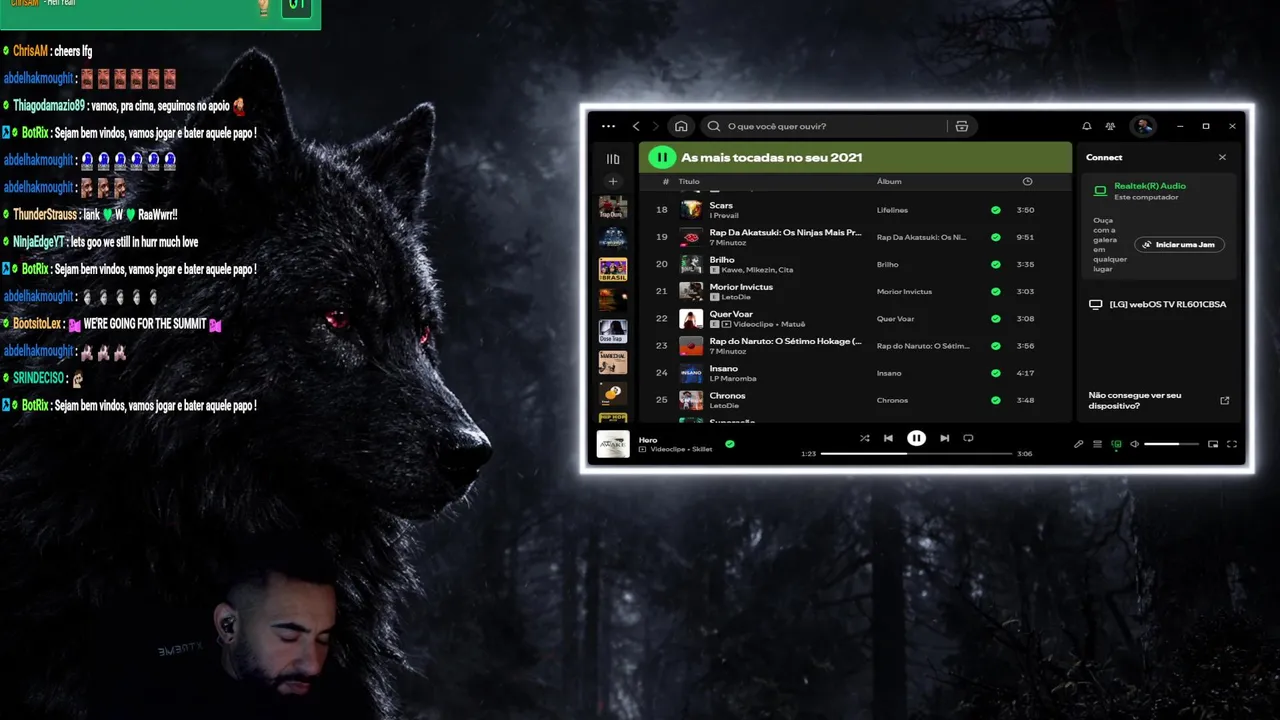Viewport: 1280px width, 720px height.
Task: Click chat username 'NinjaEdgeYT'
Action: (39, 242)
